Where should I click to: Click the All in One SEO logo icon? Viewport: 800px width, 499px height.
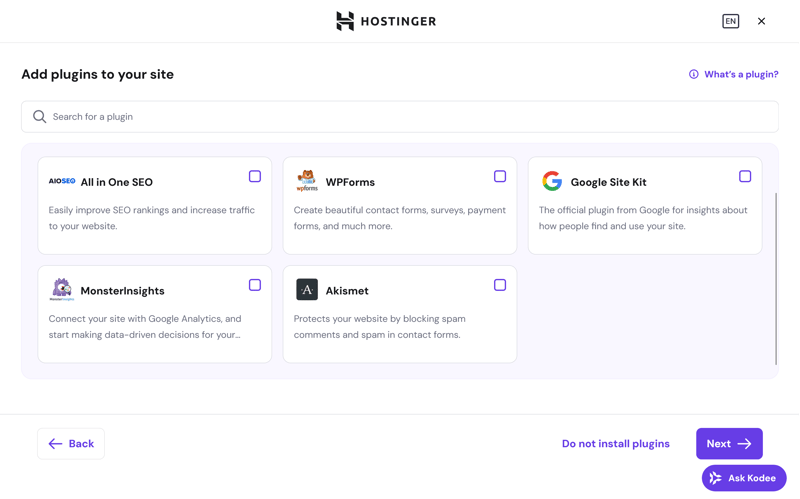click(x=62, y=182)
